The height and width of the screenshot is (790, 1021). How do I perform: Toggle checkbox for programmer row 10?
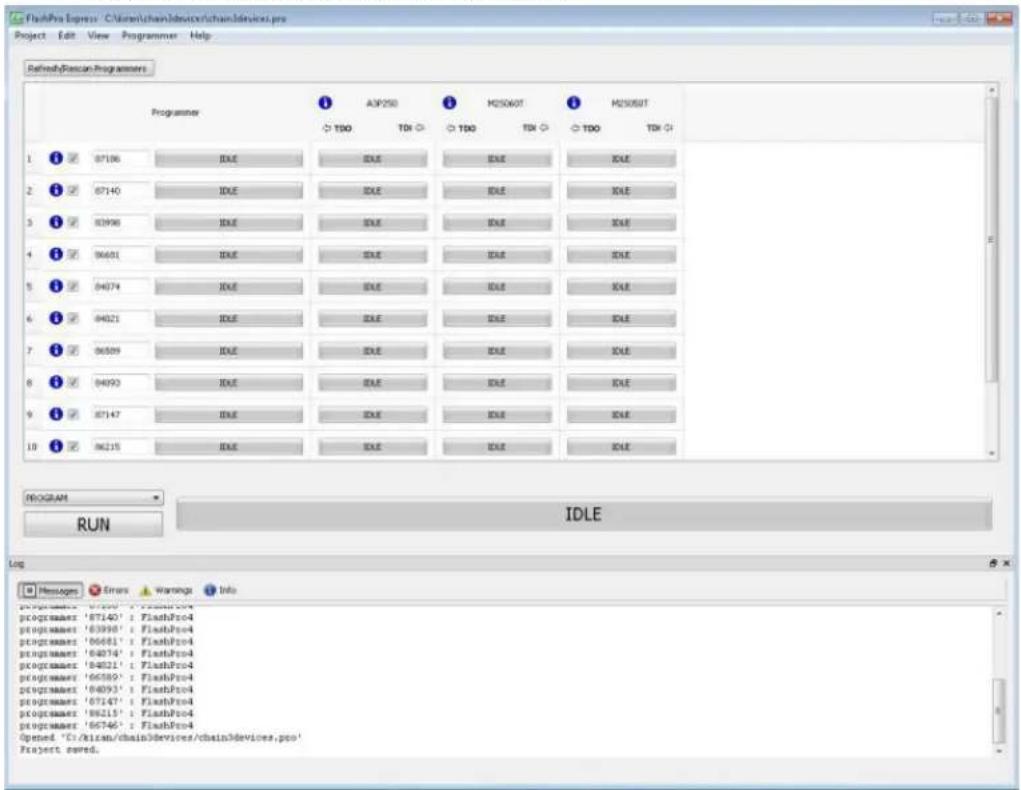point(73,446)
